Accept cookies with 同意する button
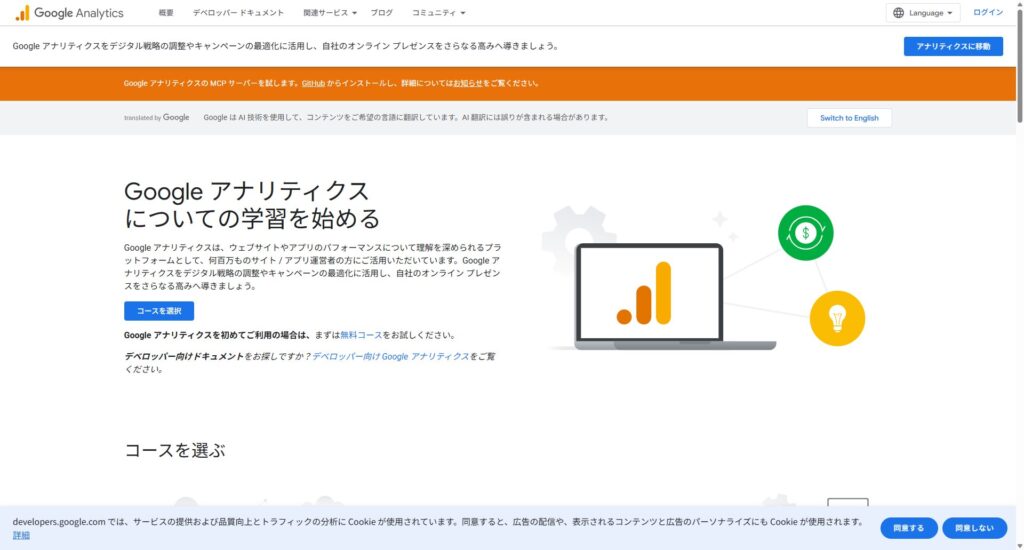 908,528
